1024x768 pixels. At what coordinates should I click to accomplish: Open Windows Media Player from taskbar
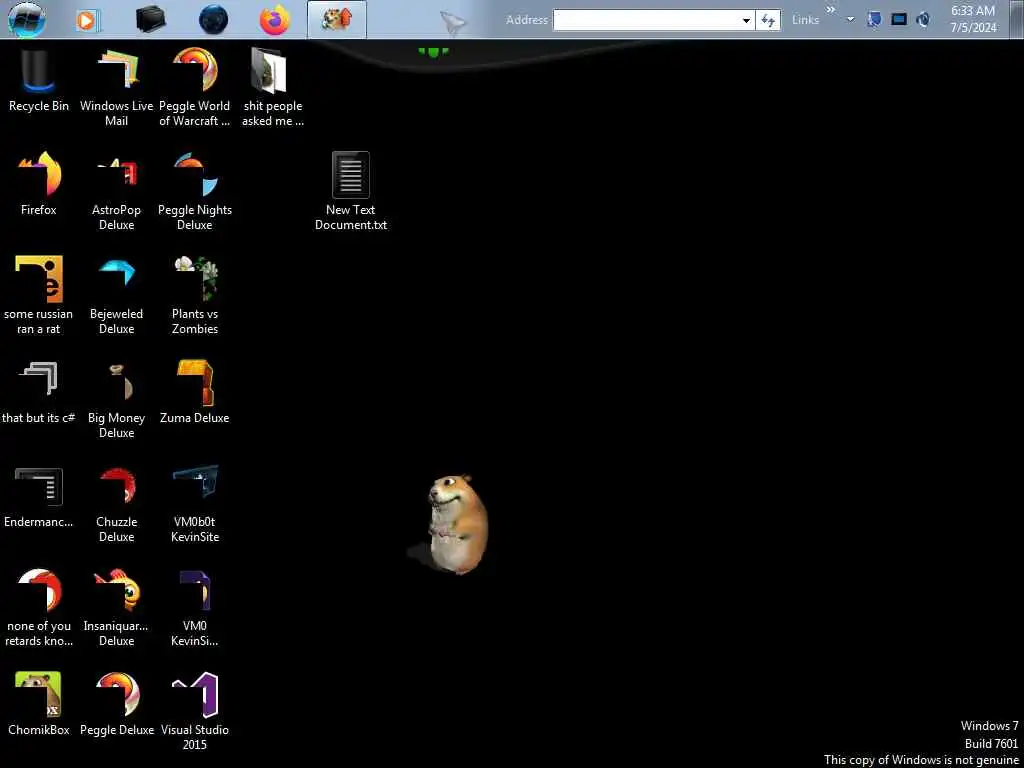coord(88,20)
